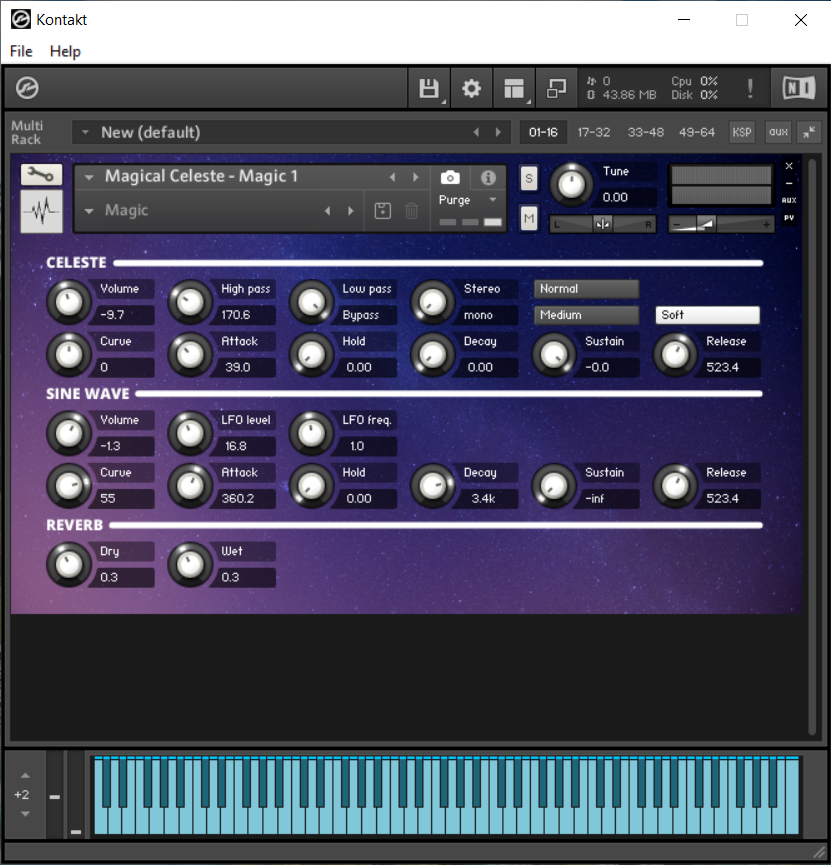Load next multi with right arrow
The image size is (831, 865).
coord(498,132)
